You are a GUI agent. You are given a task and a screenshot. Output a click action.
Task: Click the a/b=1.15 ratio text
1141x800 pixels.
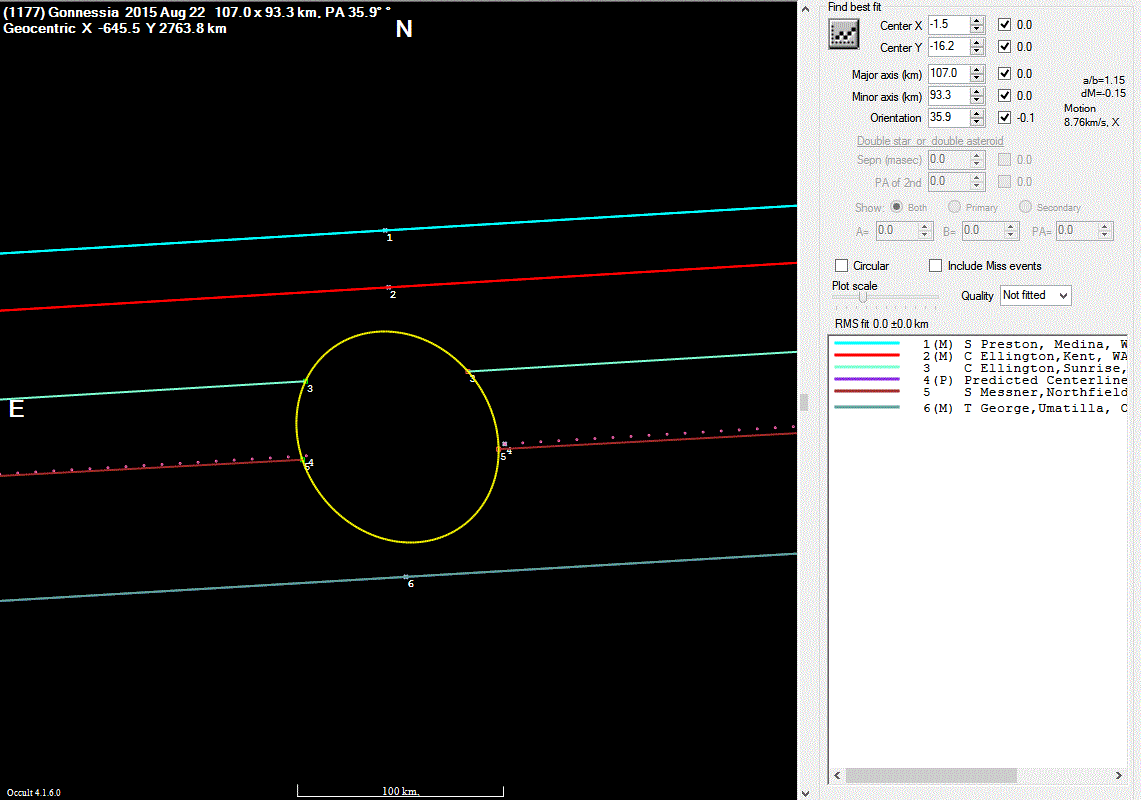tap(1104, 80)
